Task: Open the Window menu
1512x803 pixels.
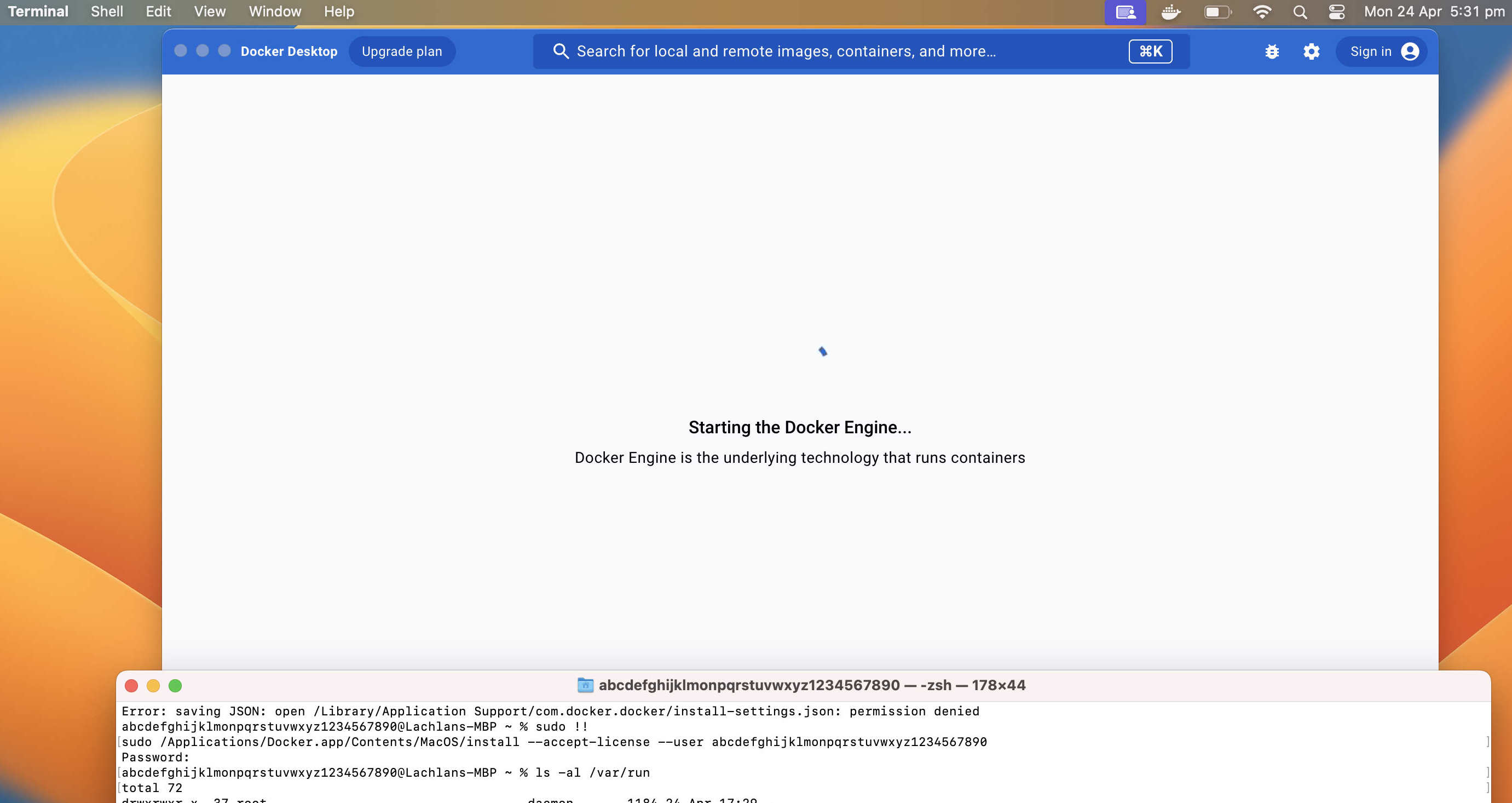Action: pyautogui.click(x=275, y=12)
